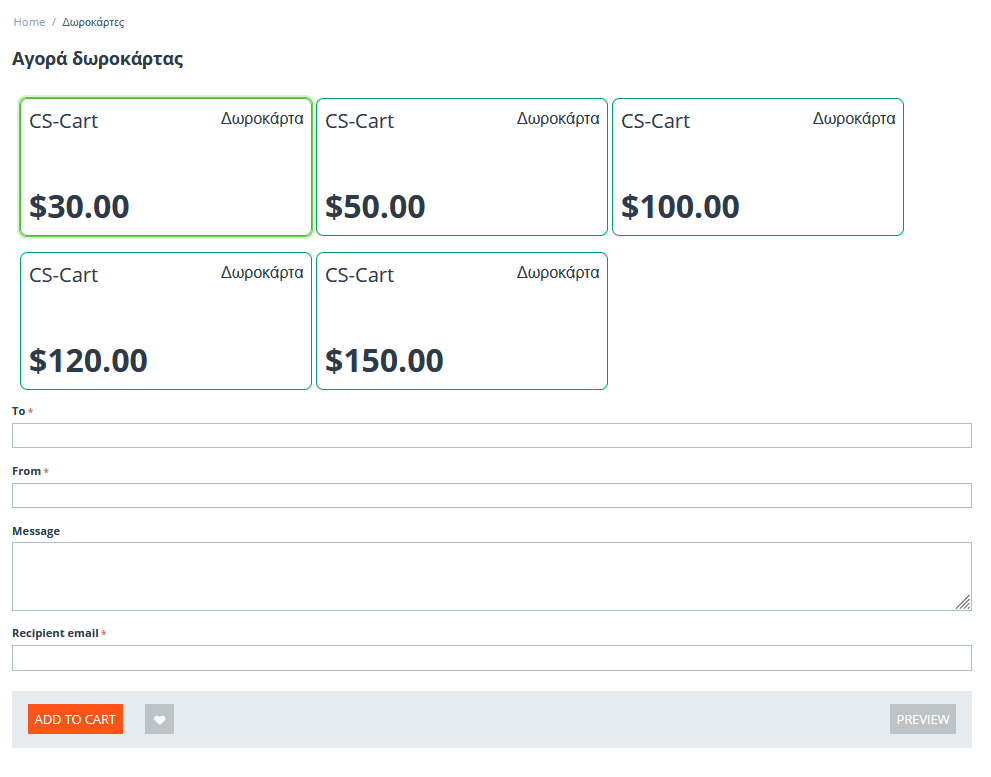Focus the From input field
This screenshot has width=991, height=777.
click(x=492, y=496)
